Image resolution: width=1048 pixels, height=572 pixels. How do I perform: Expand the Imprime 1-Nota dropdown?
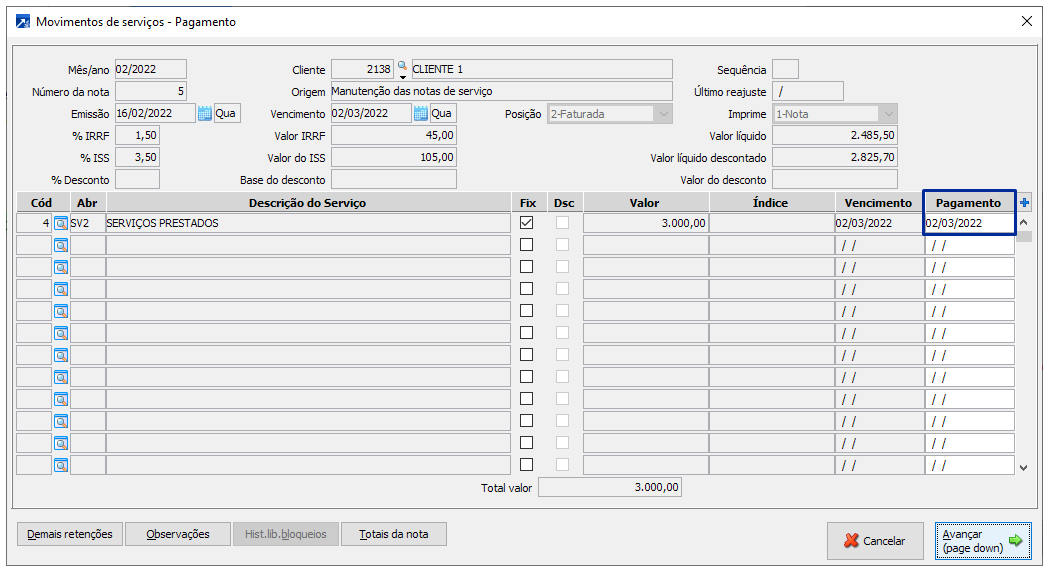coord(888,114)
